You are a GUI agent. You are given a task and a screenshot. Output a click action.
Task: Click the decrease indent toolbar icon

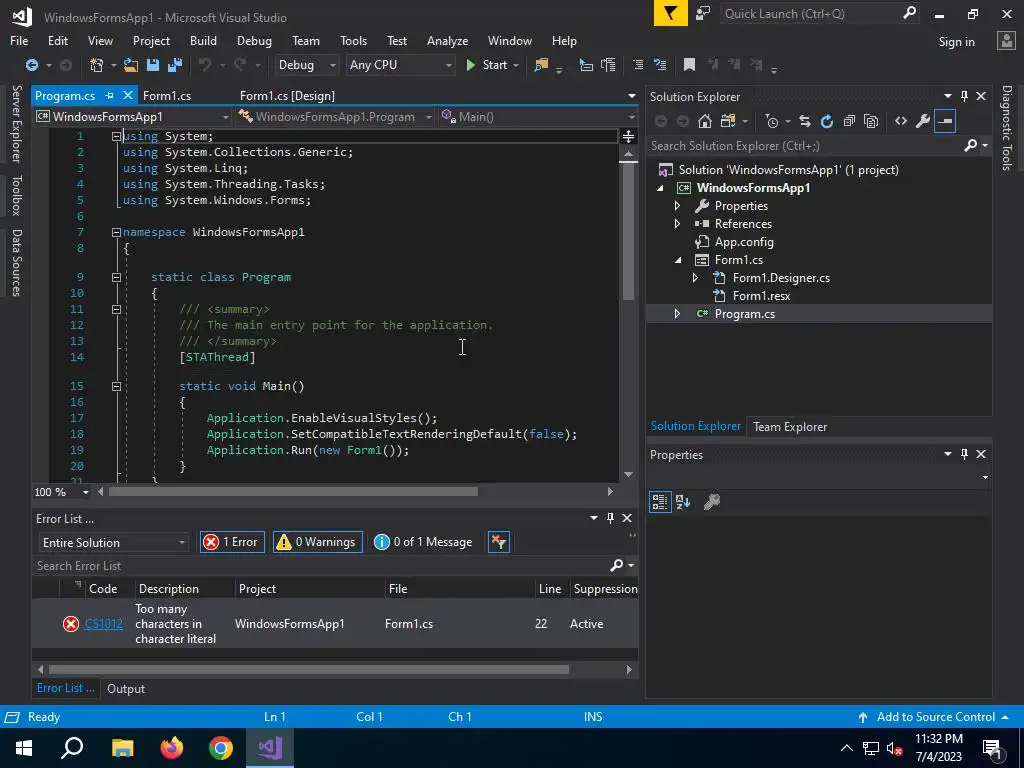(638, 65)
